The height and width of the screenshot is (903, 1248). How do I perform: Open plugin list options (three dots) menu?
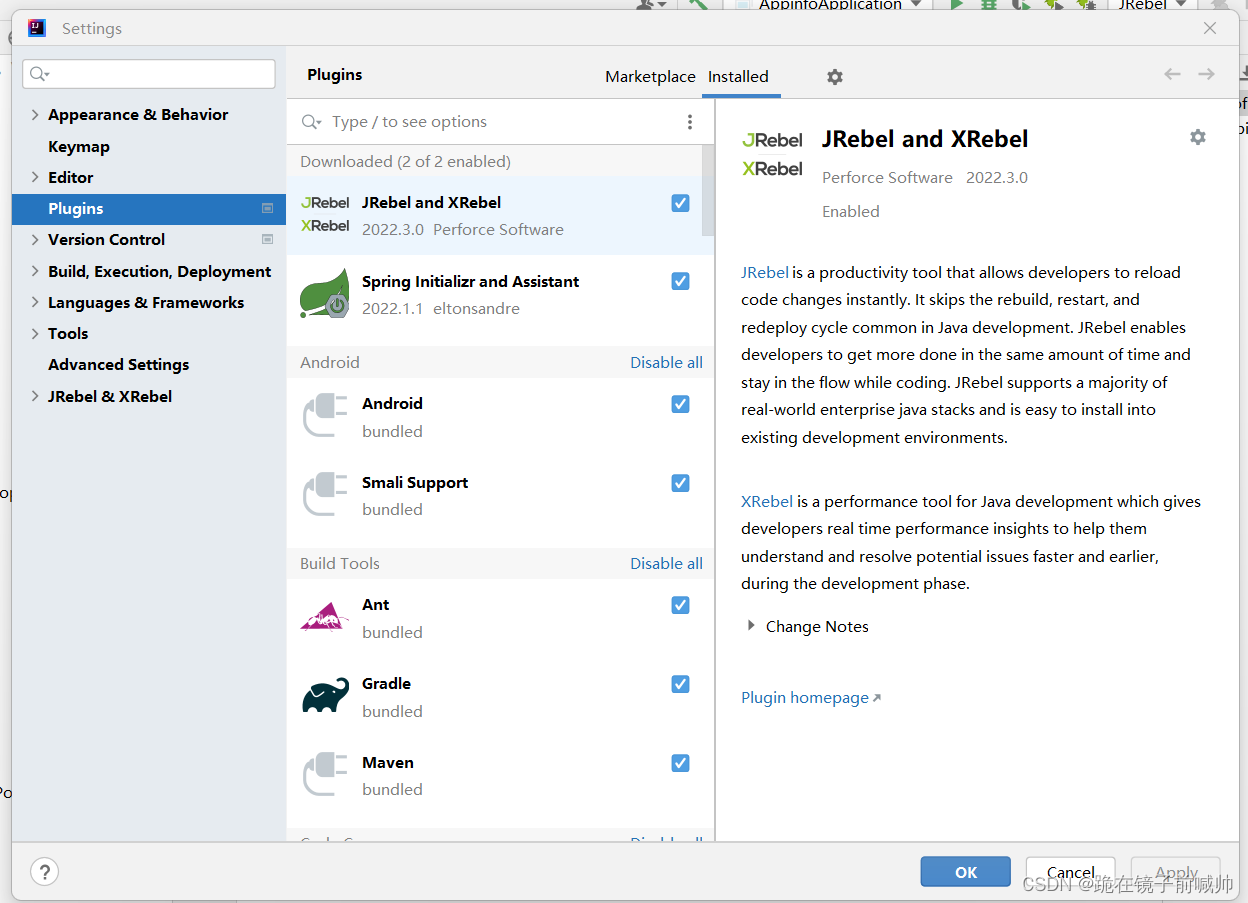[x=690, y=122]
